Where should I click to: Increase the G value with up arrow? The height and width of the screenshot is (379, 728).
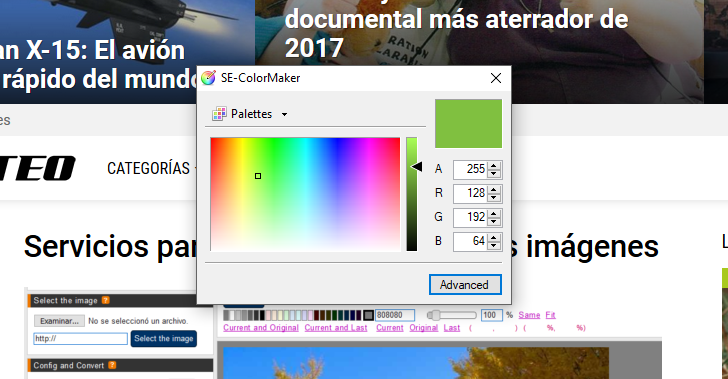click(494, 214)
